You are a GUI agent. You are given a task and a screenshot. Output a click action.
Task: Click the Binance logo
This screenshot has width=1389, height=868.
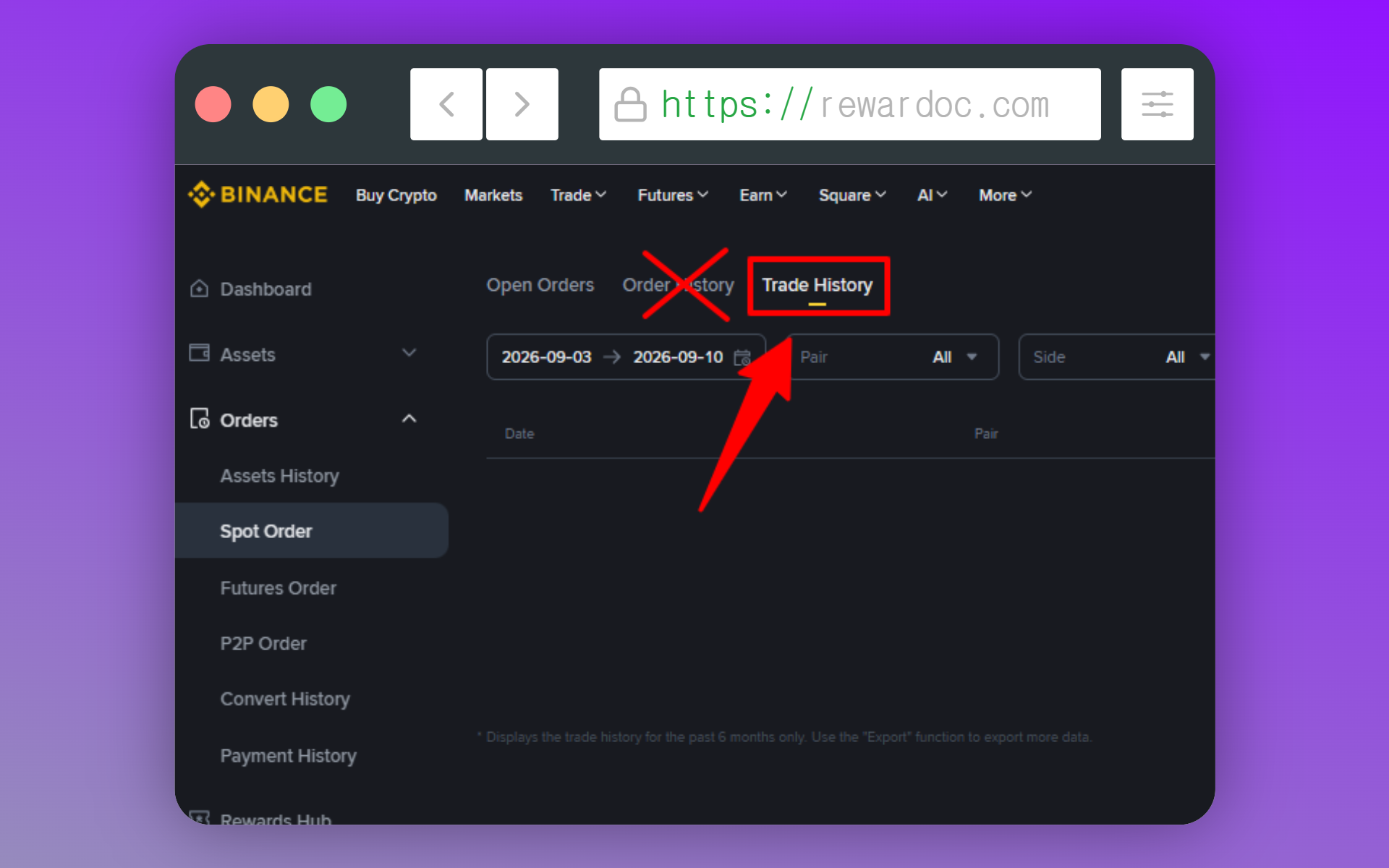point(258,195)
